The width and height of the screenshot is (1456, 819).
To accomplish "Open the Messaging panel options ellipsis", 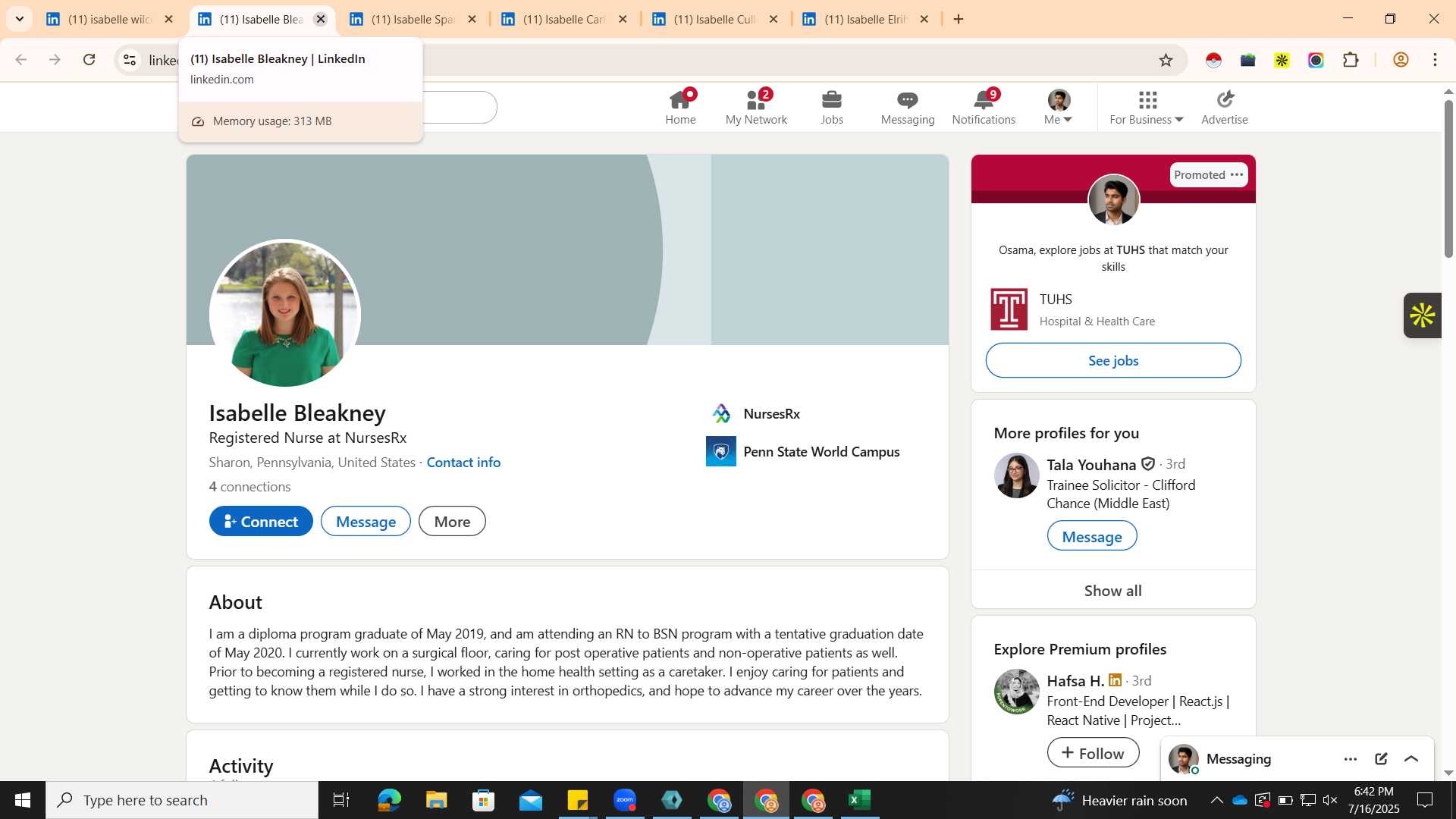I will click(1351, 758).
